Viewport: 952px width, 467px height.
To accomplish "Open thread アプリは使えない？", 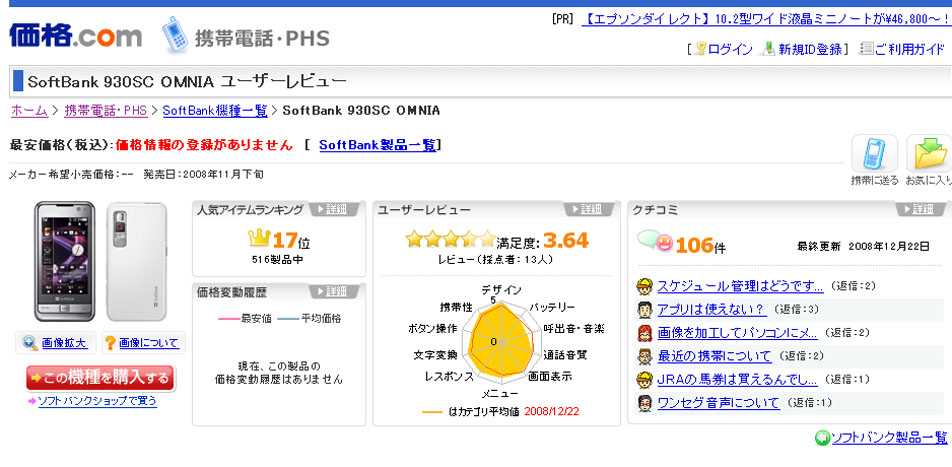I will click(x=712, y=310).
